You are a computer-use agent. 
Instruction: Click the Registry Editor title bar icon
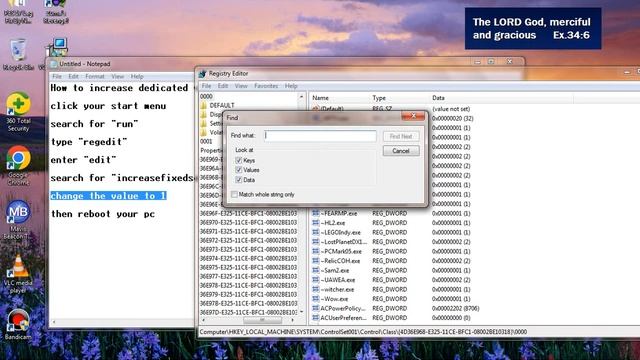202,74
